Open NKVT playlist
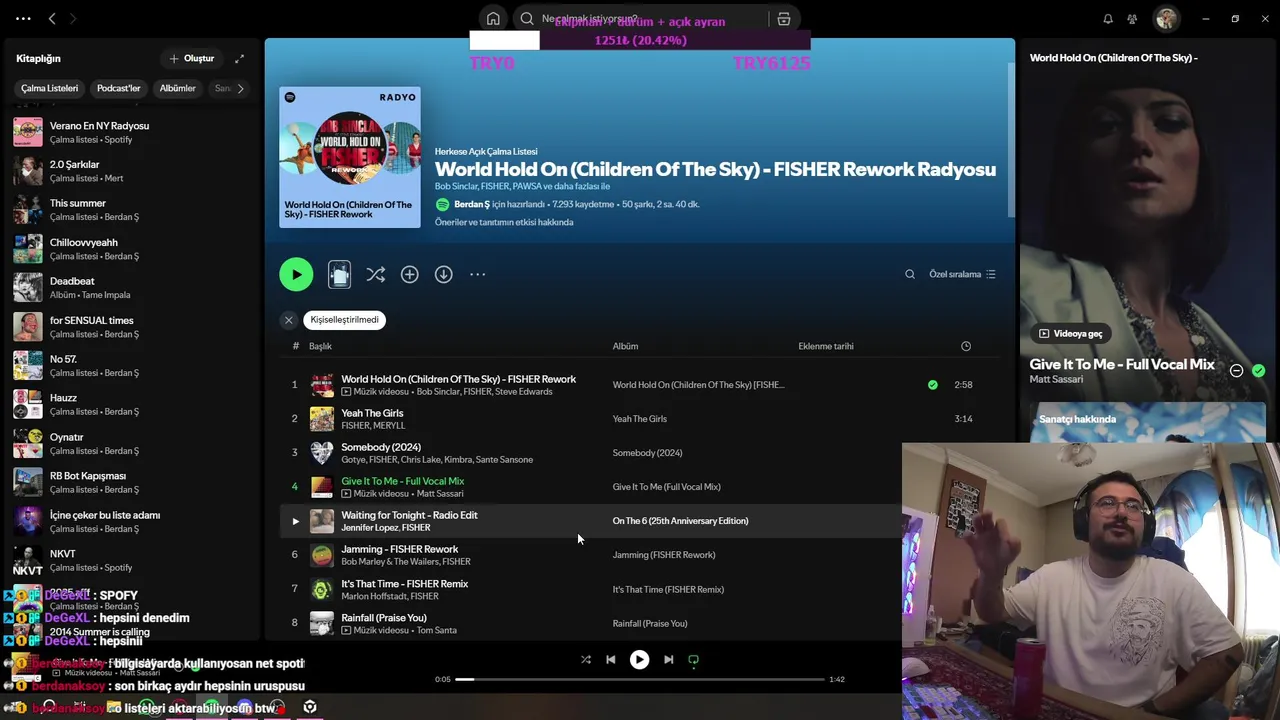Viewport: 1280px width, 720px height. coord(133,560)
